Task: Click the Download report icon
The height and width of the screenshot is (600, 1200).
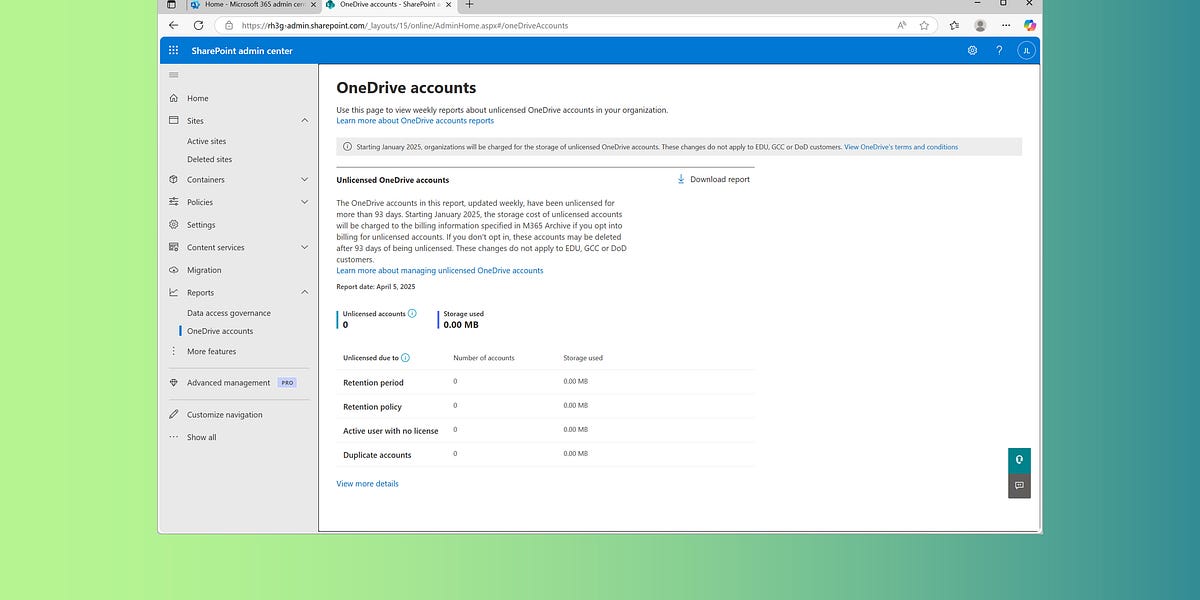Action: click(x=683, y=179)
